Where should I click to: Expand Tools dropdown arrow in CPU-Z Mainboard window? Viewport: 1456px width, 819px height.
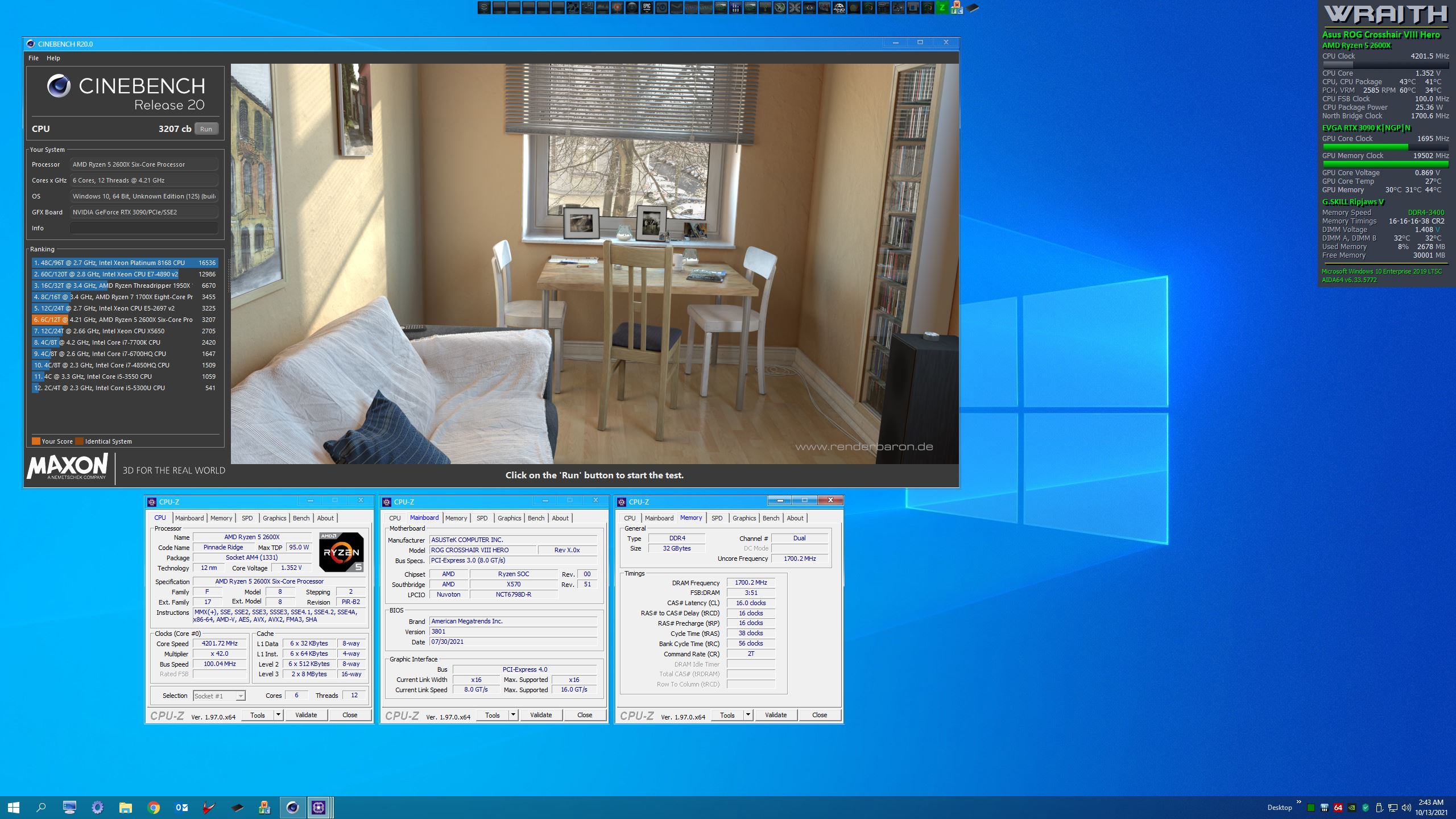pos(513,715)
